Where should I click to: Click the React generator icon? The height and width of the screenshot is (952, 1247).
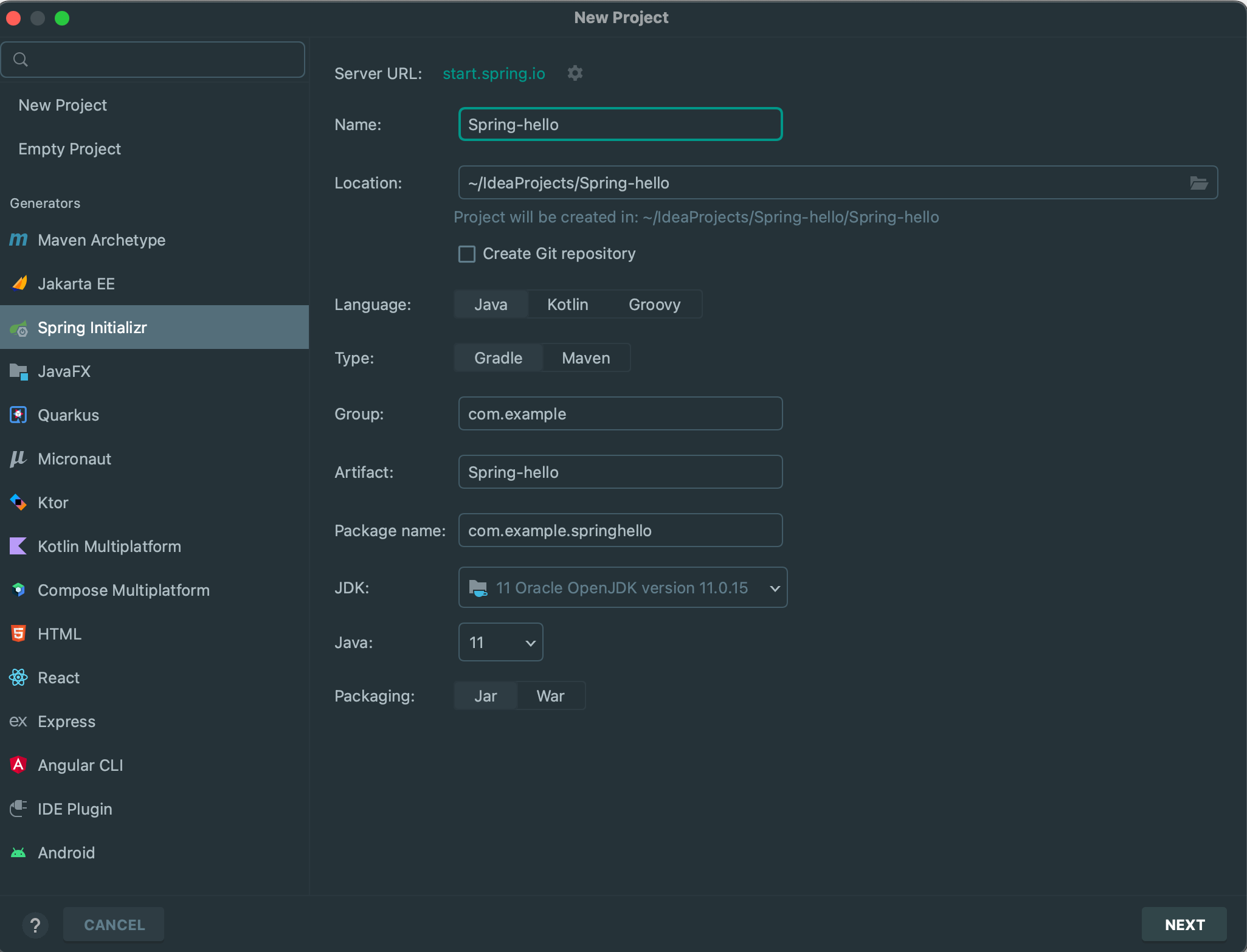coord(18,678)
